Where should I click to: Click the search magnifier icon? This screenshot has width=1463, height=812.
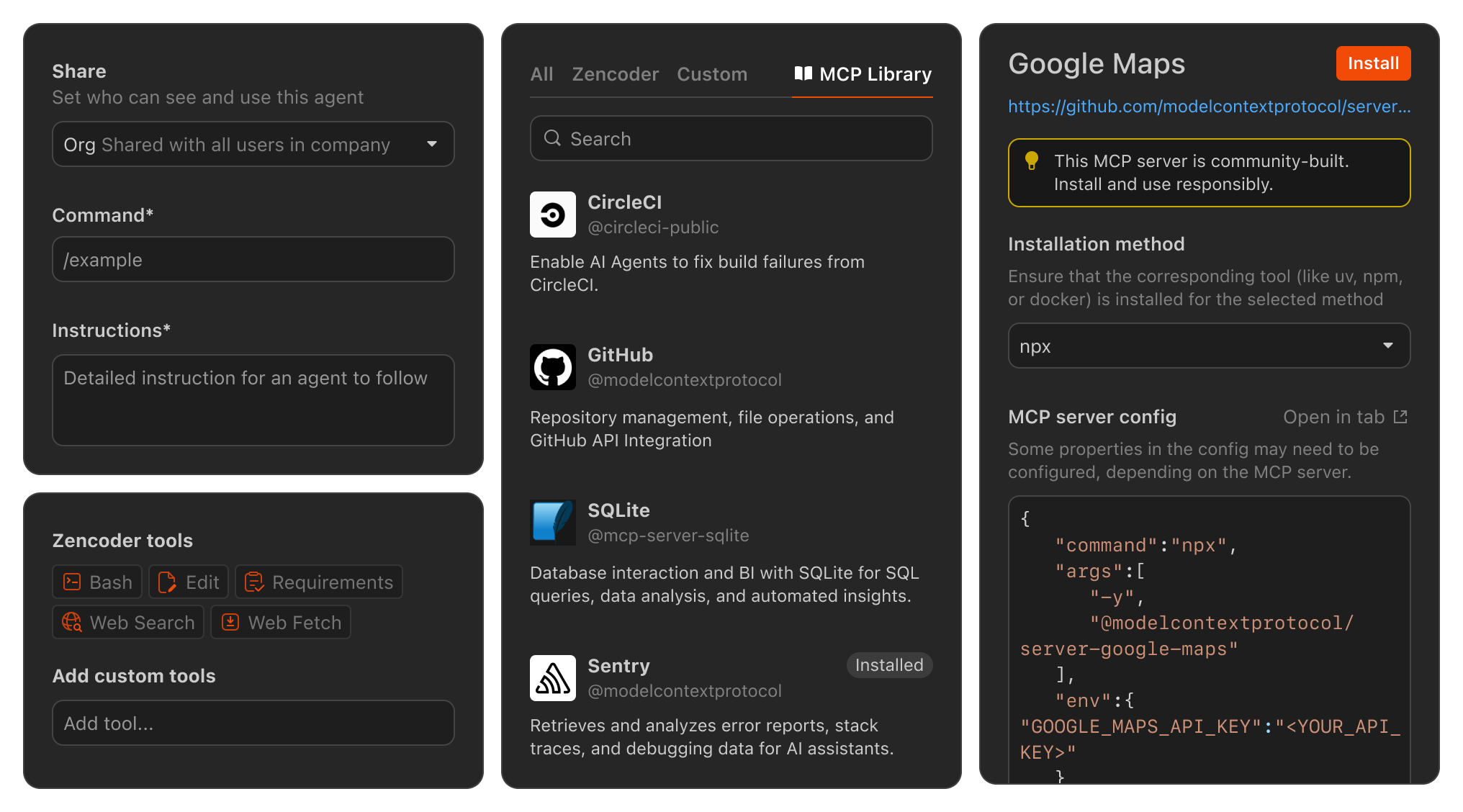pyautogui.click(x=552, y=138)
